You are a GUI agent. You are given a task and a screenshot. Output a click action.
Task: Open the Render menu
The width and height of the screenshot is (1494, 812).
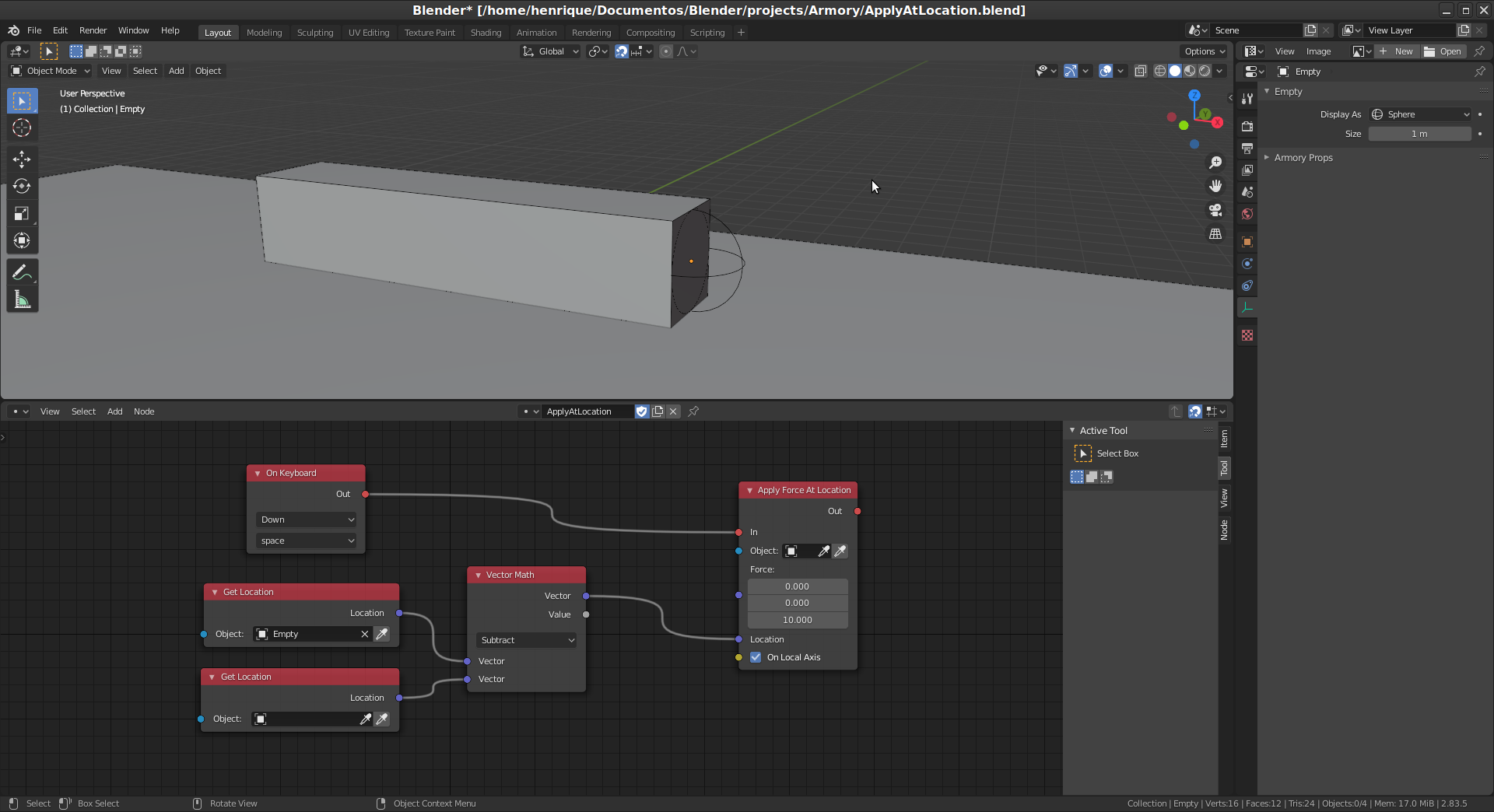coord(93,30)
